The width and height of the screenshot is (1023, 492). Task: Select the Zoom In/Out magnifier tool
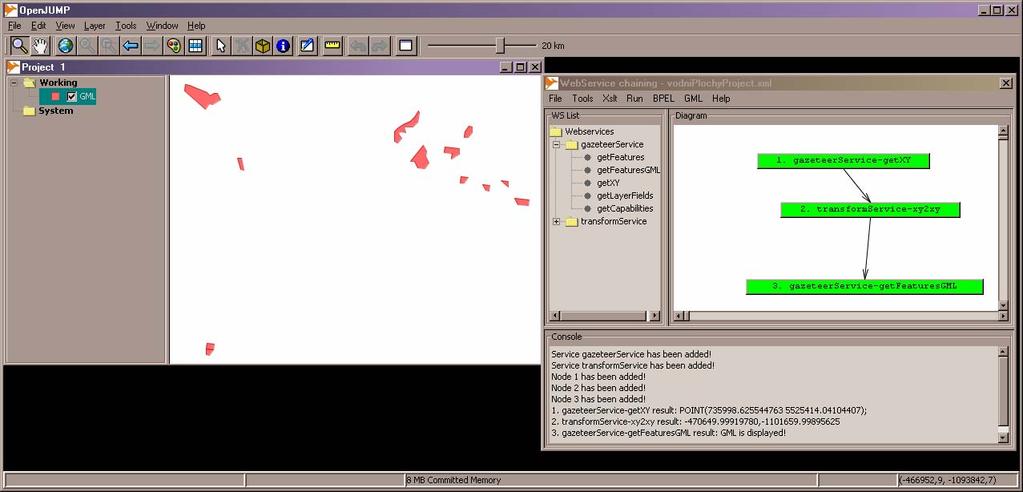click(x=20, y=46)
